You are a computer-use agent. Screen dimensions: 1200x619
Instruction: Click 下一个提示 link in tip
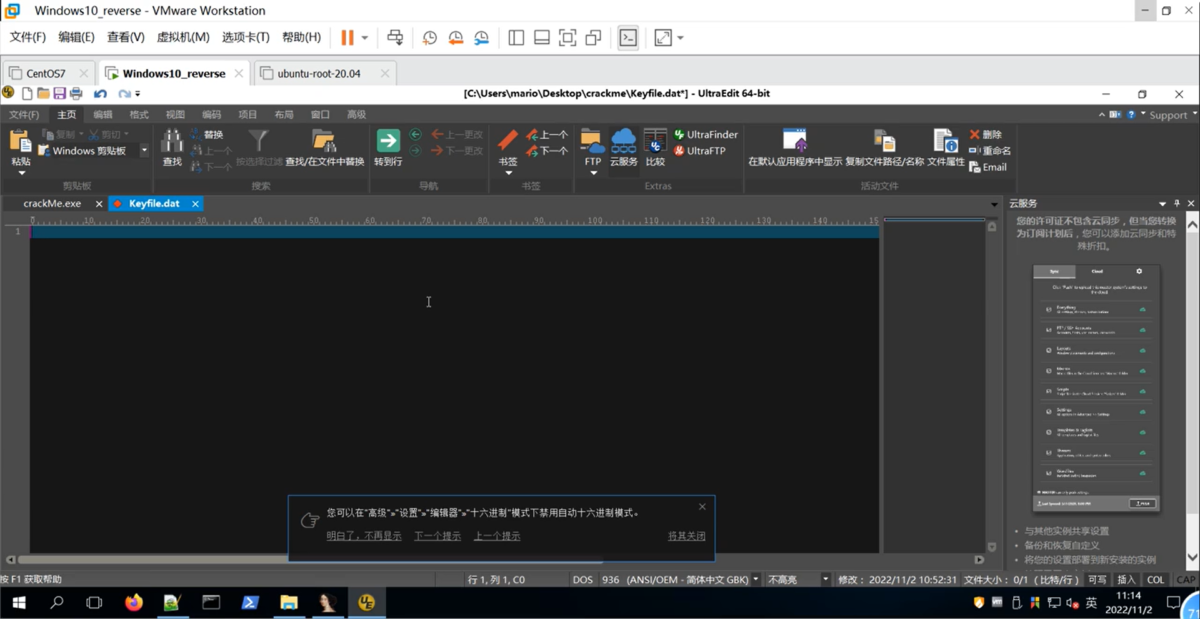pos(438,536)
